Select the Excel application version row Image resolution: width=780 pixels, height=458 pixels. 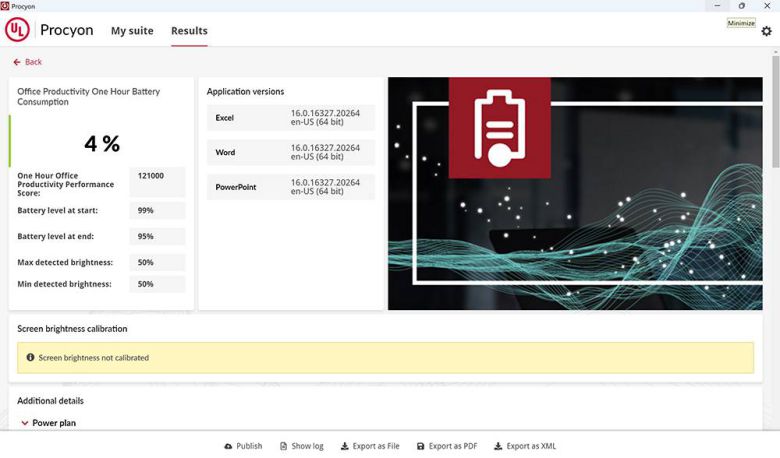click(290, 118)
